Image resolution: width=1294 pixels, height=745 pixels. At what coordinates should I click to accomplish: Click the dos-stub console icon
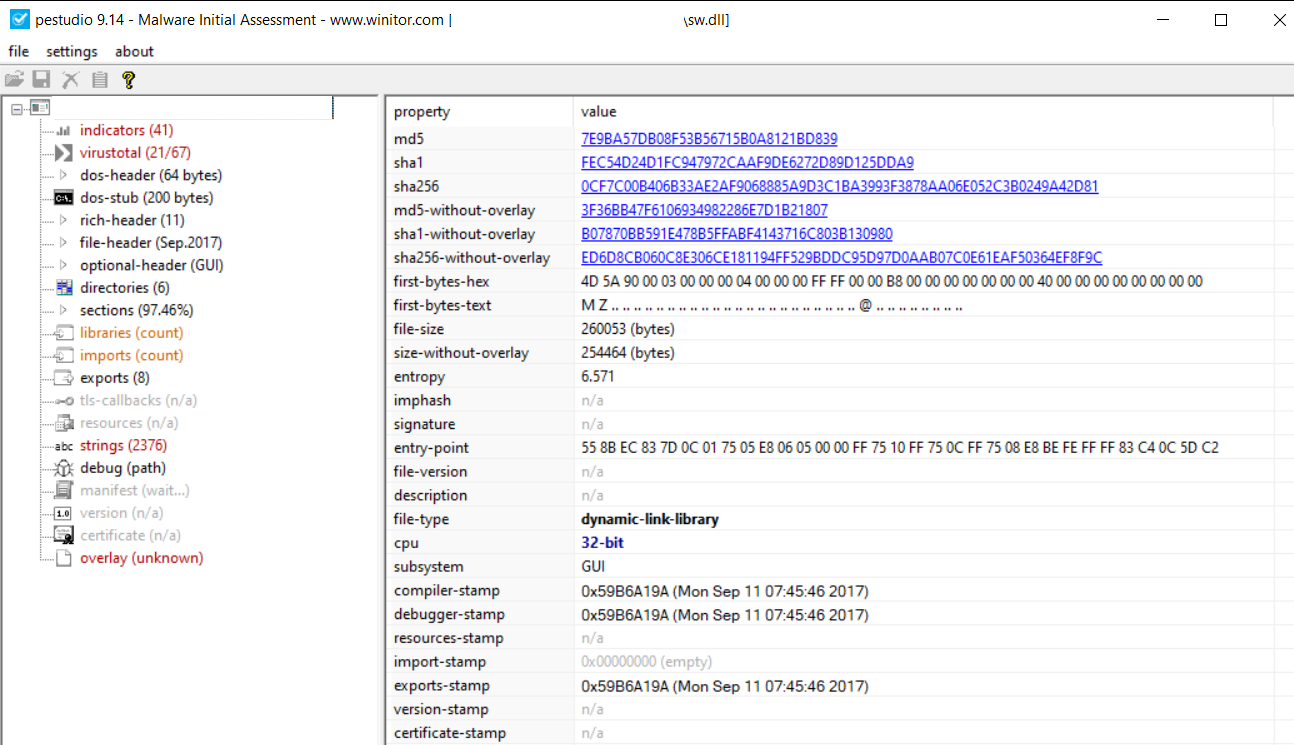(64, 198)
